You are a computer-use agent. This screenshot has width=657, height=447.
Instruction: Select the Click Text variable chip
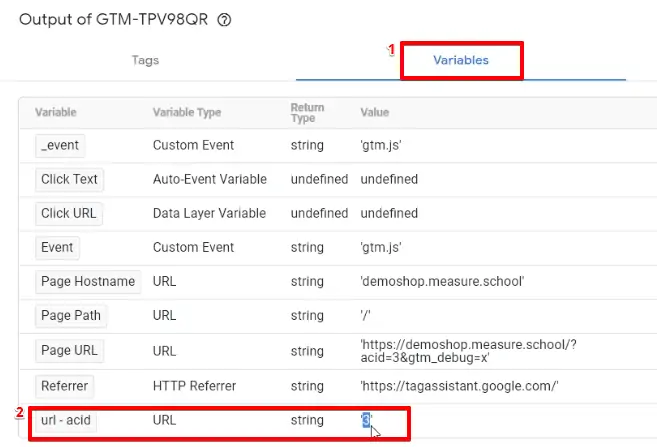tap(69, 179)
